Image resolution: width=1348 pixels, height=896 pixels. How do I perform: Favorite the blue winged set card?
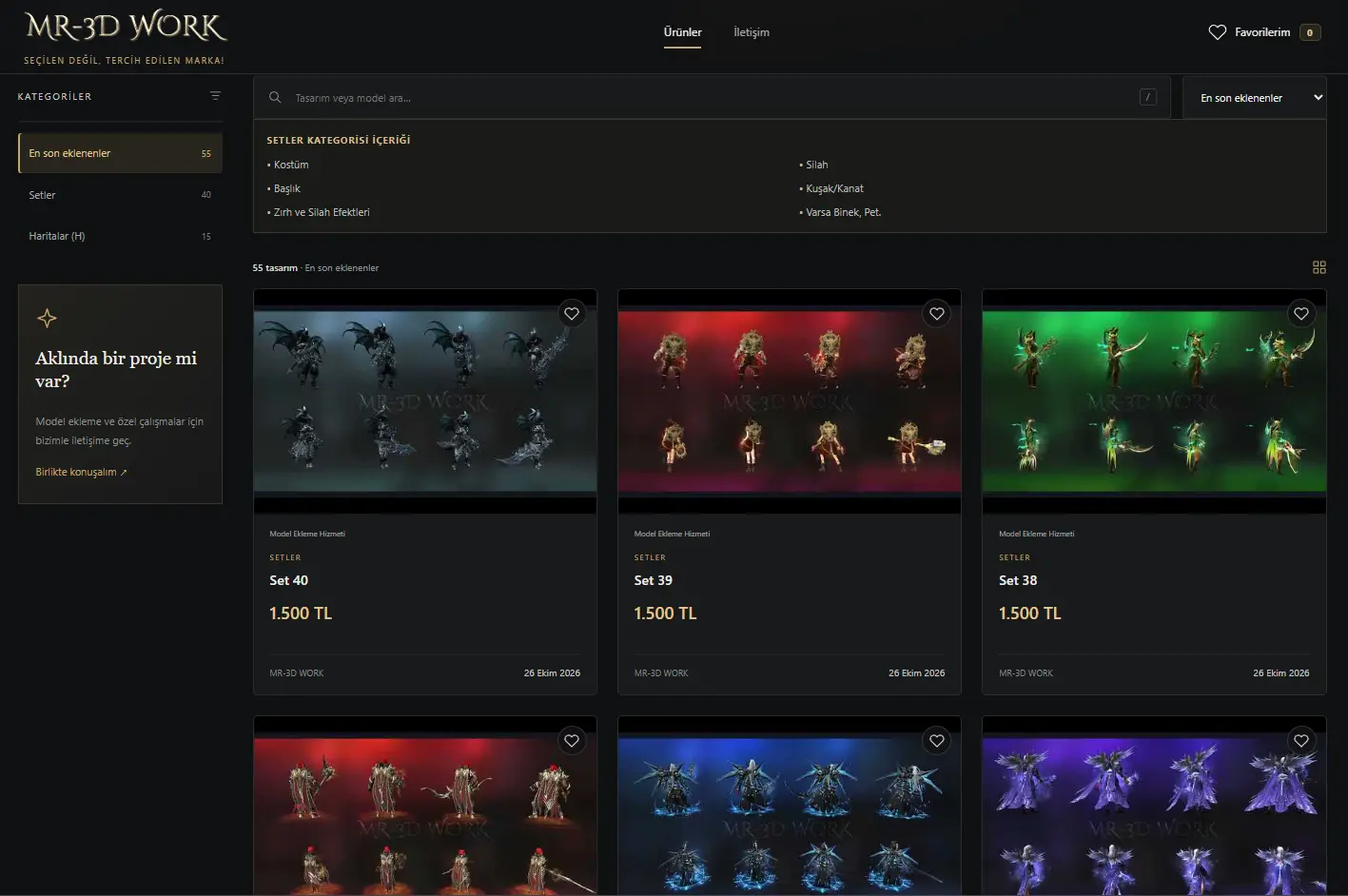pos(937,741)
